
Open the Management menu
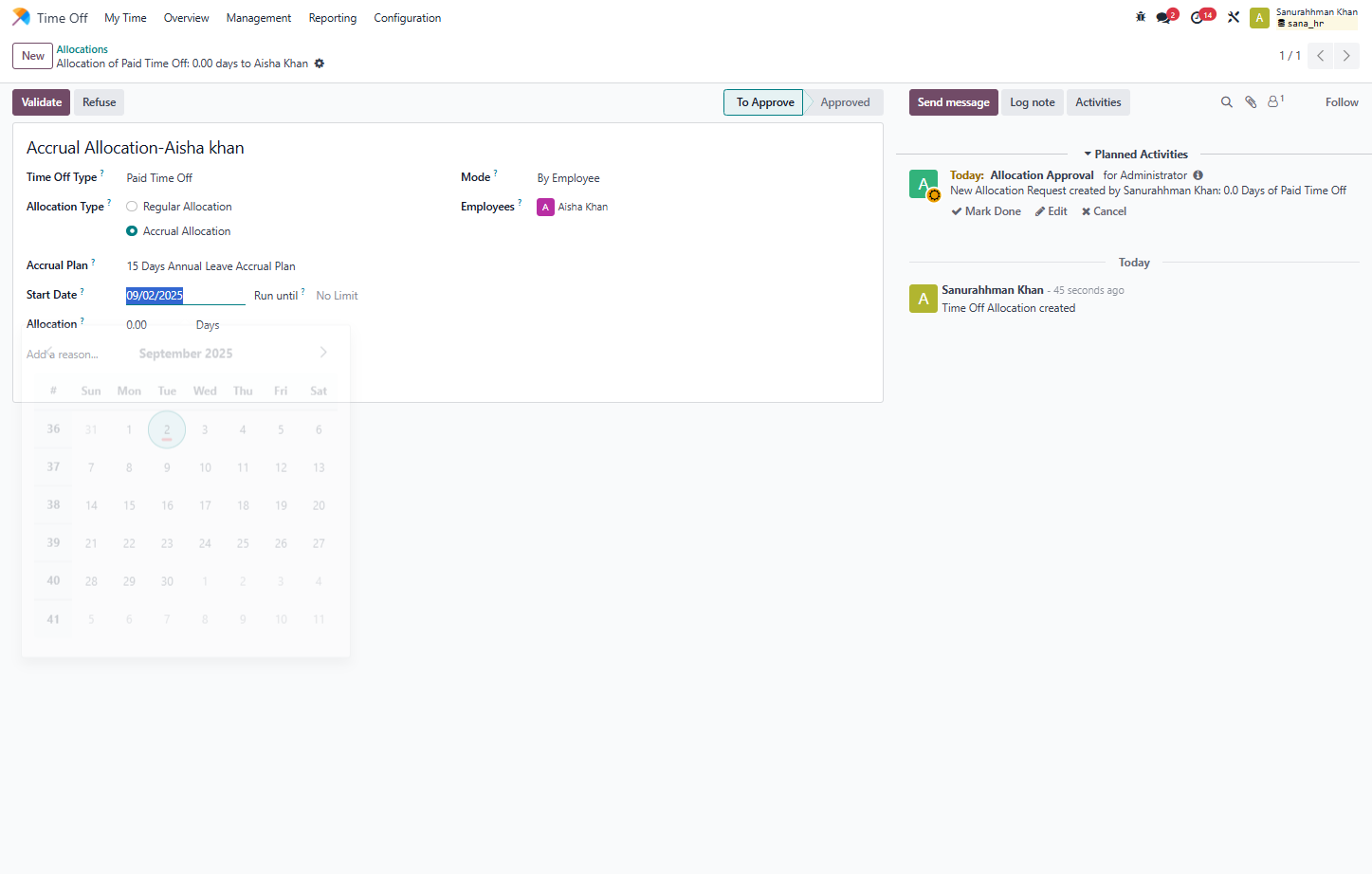(x=259, y=18)
